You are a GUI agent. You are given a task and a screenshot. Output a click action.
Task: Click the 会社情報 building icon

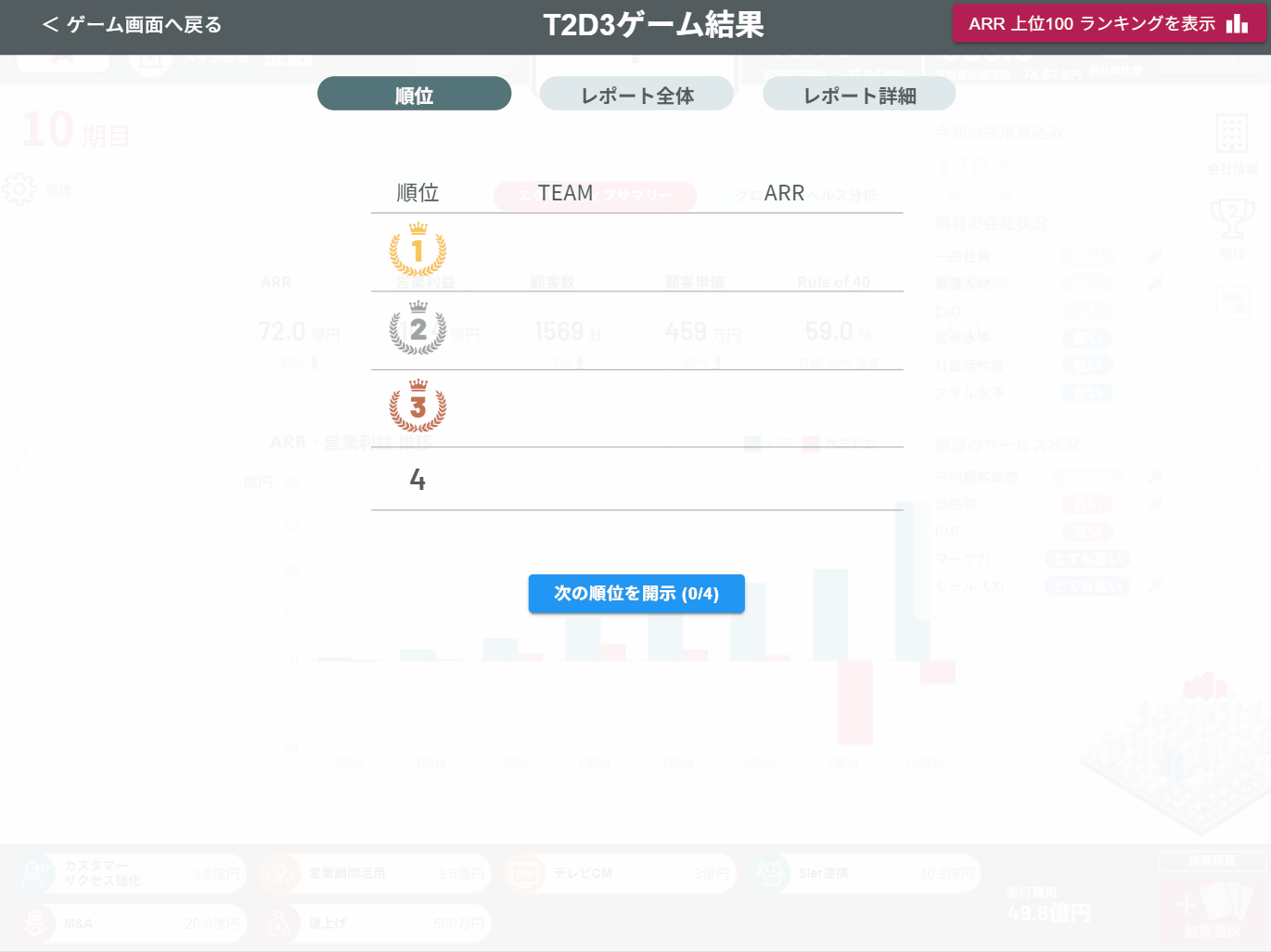(1232, 135)
